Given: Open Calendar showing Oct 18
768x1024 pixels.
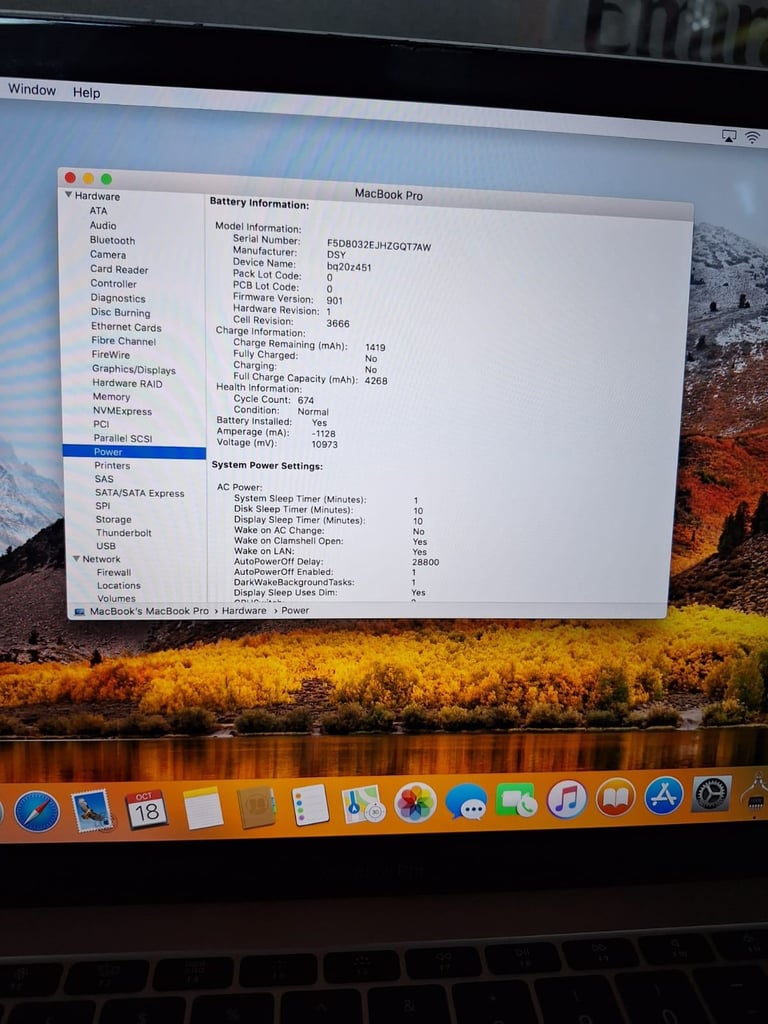Looking at the screenshot, I should tap(146, 809).
